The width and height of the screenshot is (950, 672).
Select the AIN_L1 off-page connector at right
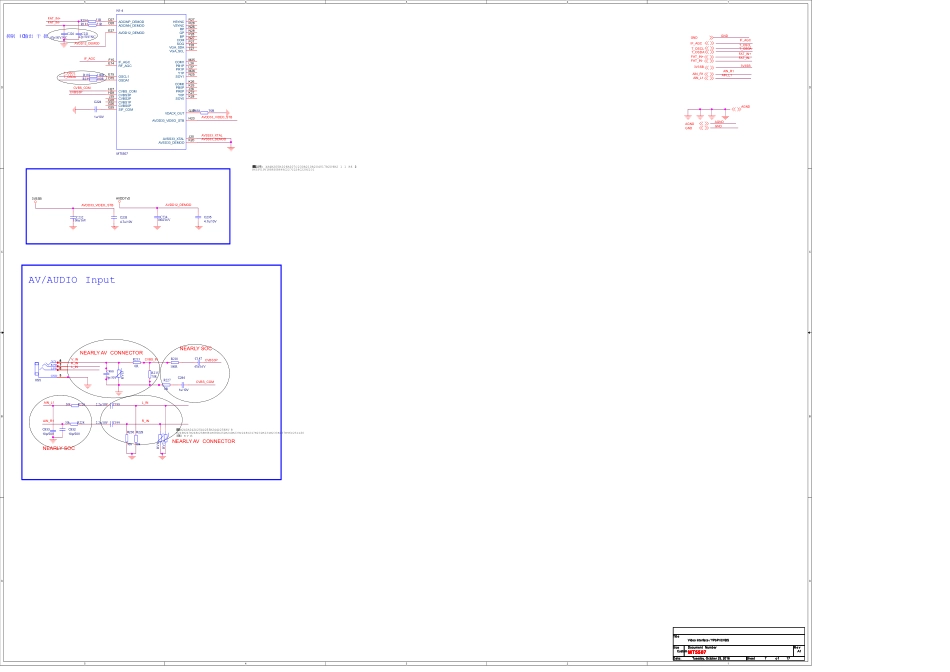point(709,77)
